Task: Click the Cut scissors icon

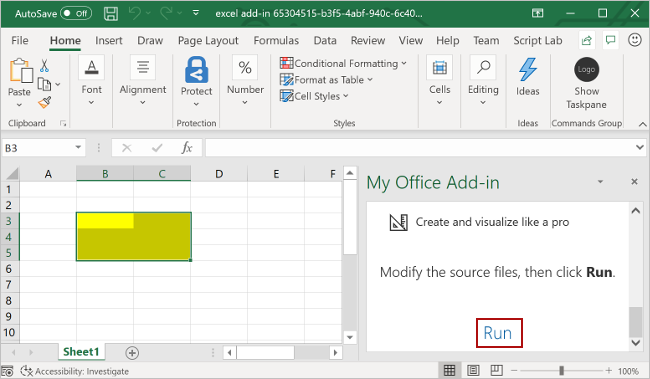Action: point(44,66)
